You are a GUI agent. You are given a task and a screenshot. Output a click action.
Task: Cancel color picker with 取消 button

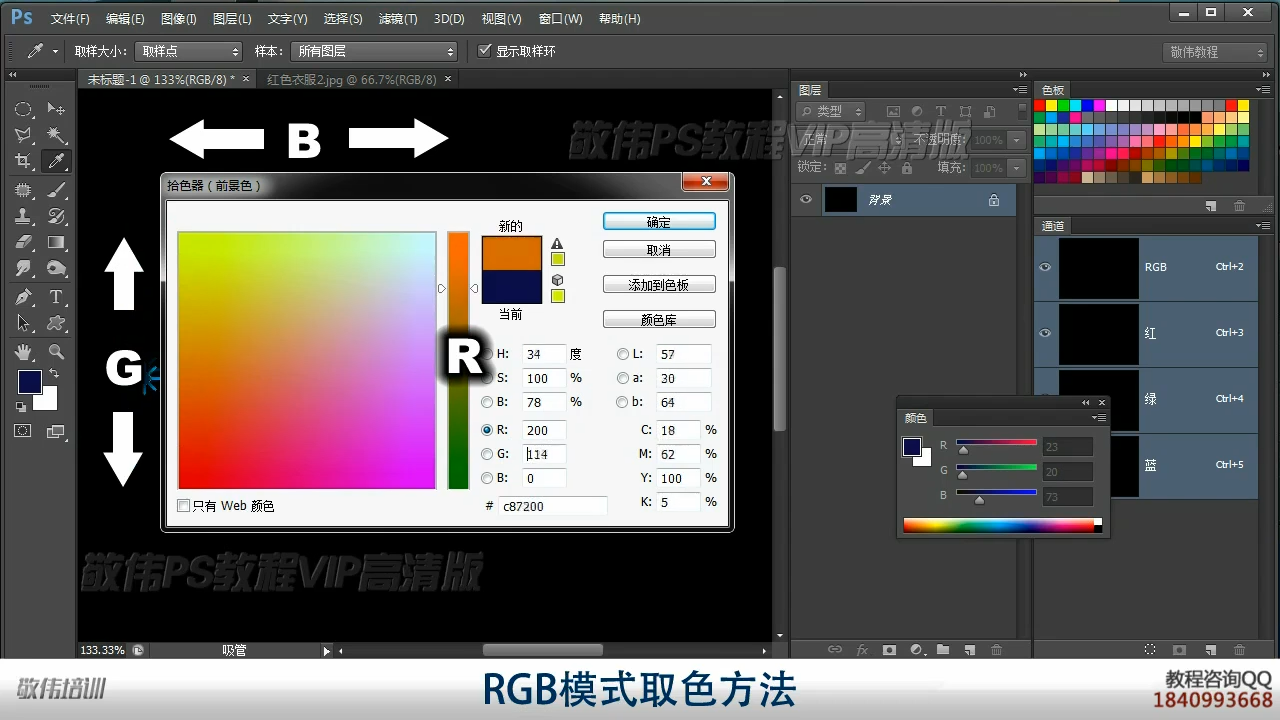pyautogui.click(x=659, y=249)
